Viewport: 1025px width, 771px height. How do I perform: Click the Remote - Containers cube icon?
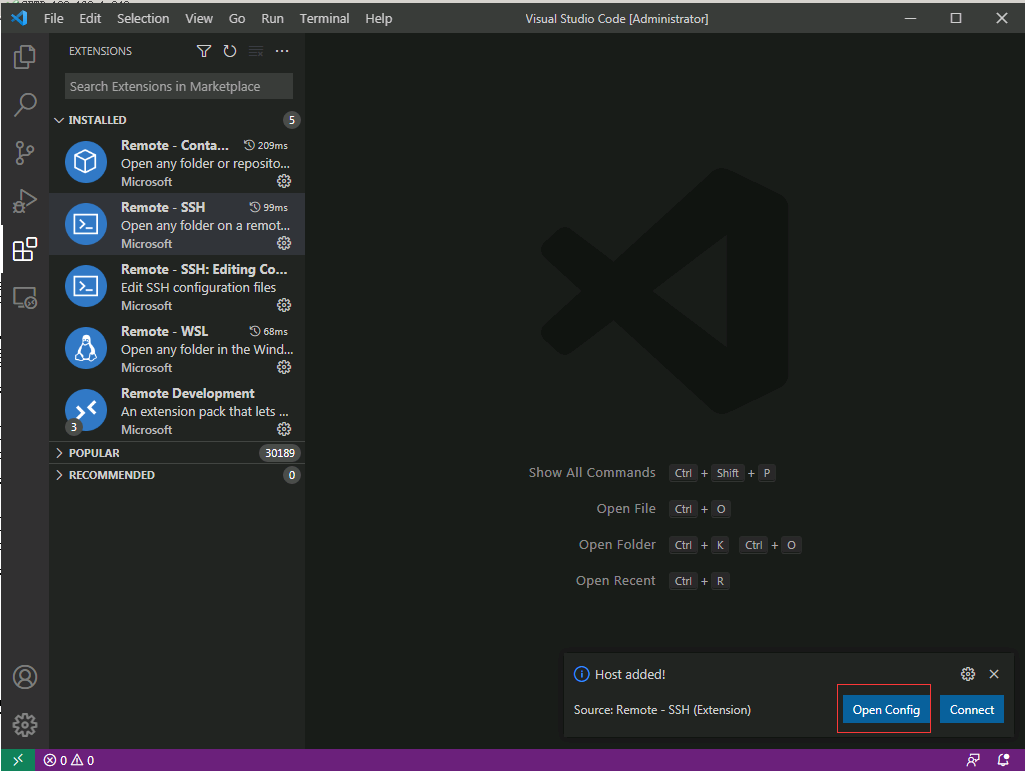pyautogui.click(x=86, y=162)
